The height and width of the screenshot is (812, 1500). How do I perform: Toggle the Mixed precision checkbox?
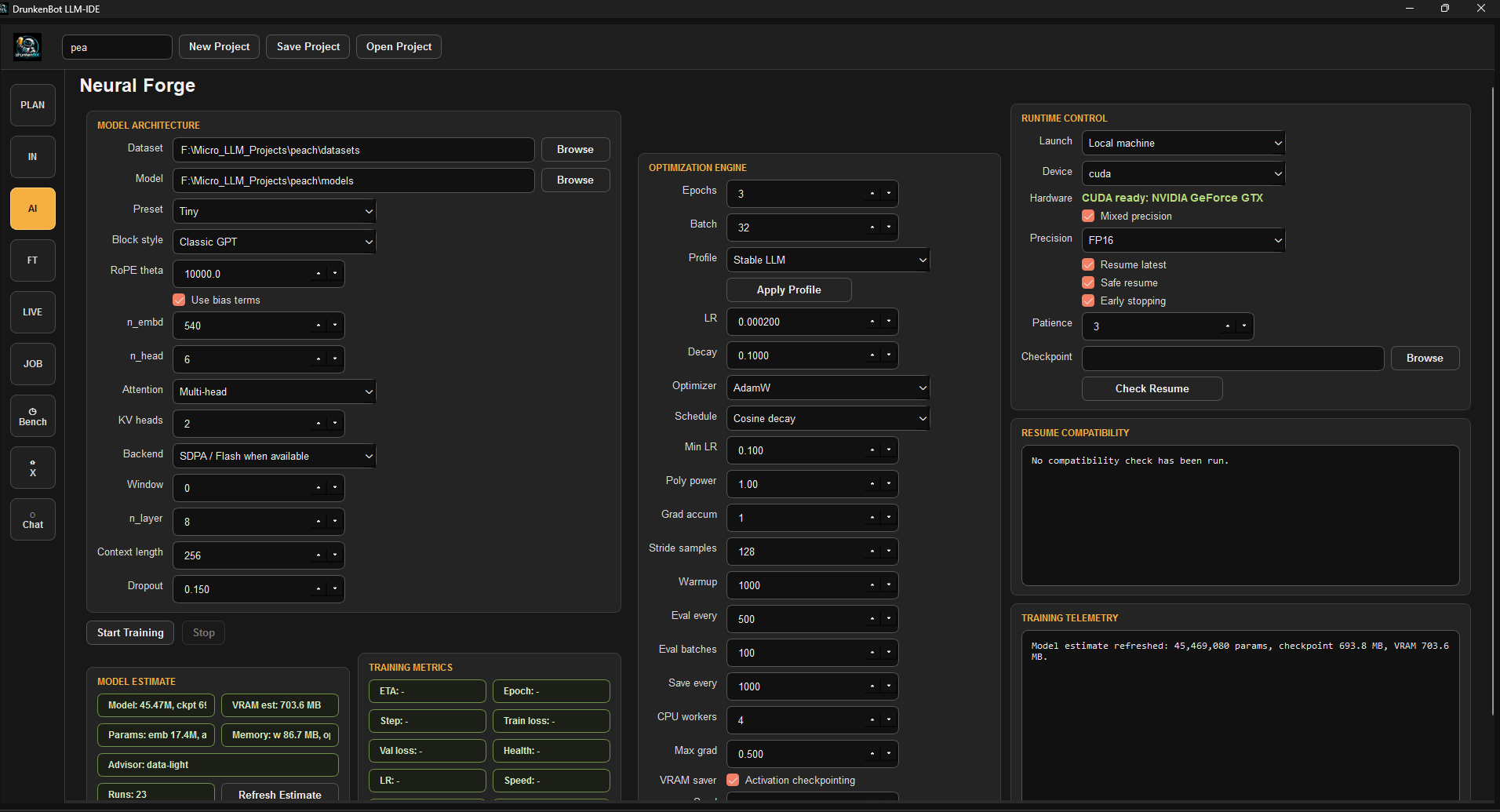pos(1088,217)
